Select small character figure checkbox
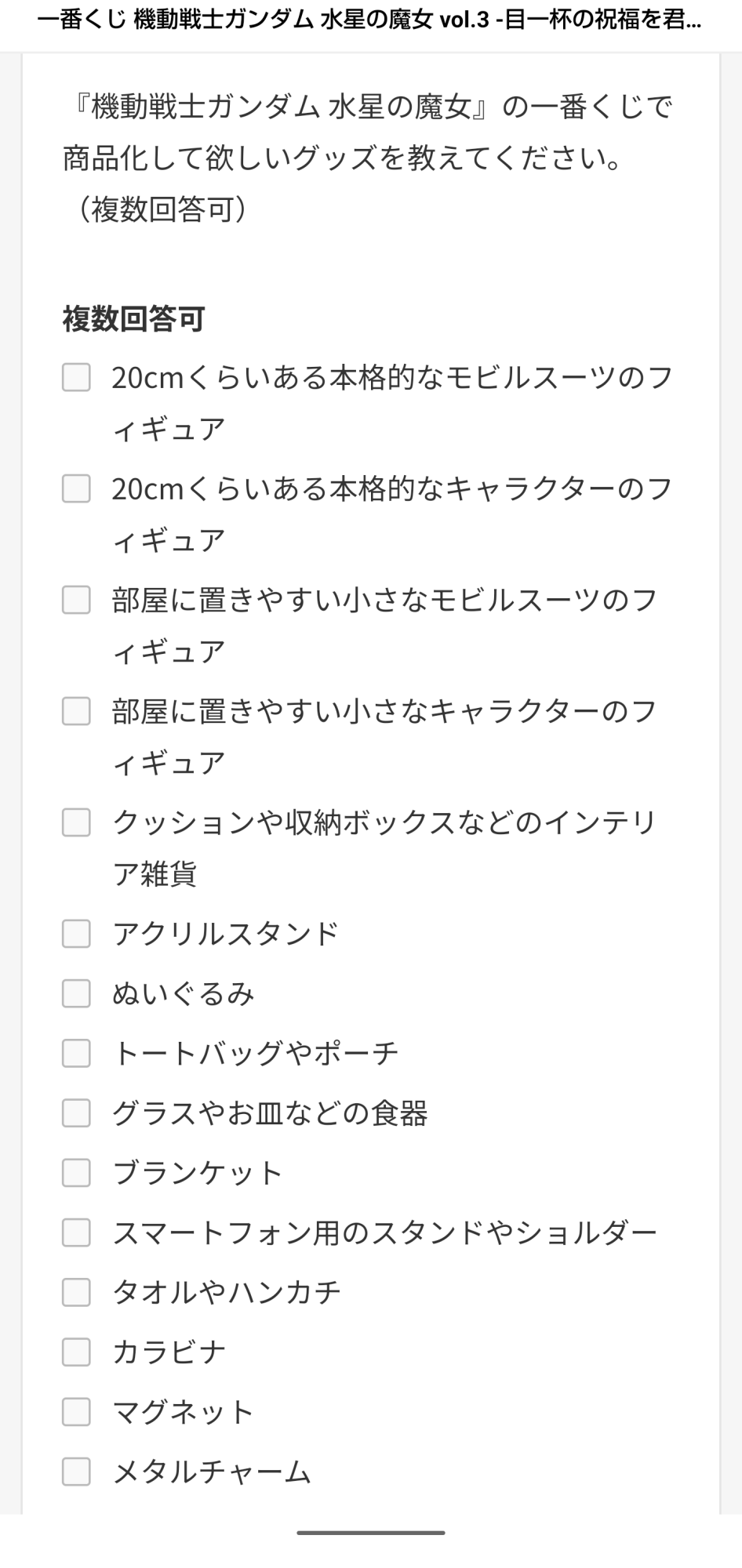The height and width of the screenshot is (1568, 742). 76,711
